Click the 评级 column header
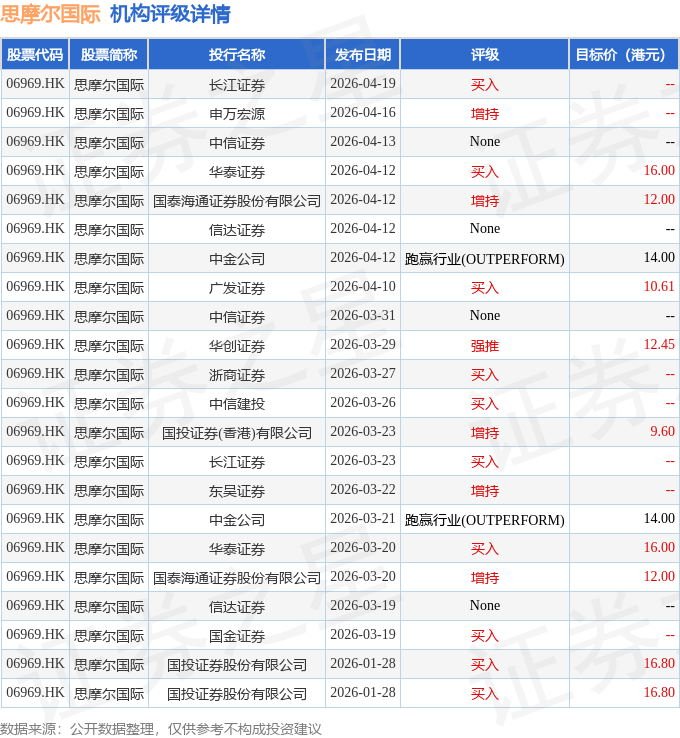Viewport: 680px width, 738px height. pyautogui.click(x=485, y=55)
